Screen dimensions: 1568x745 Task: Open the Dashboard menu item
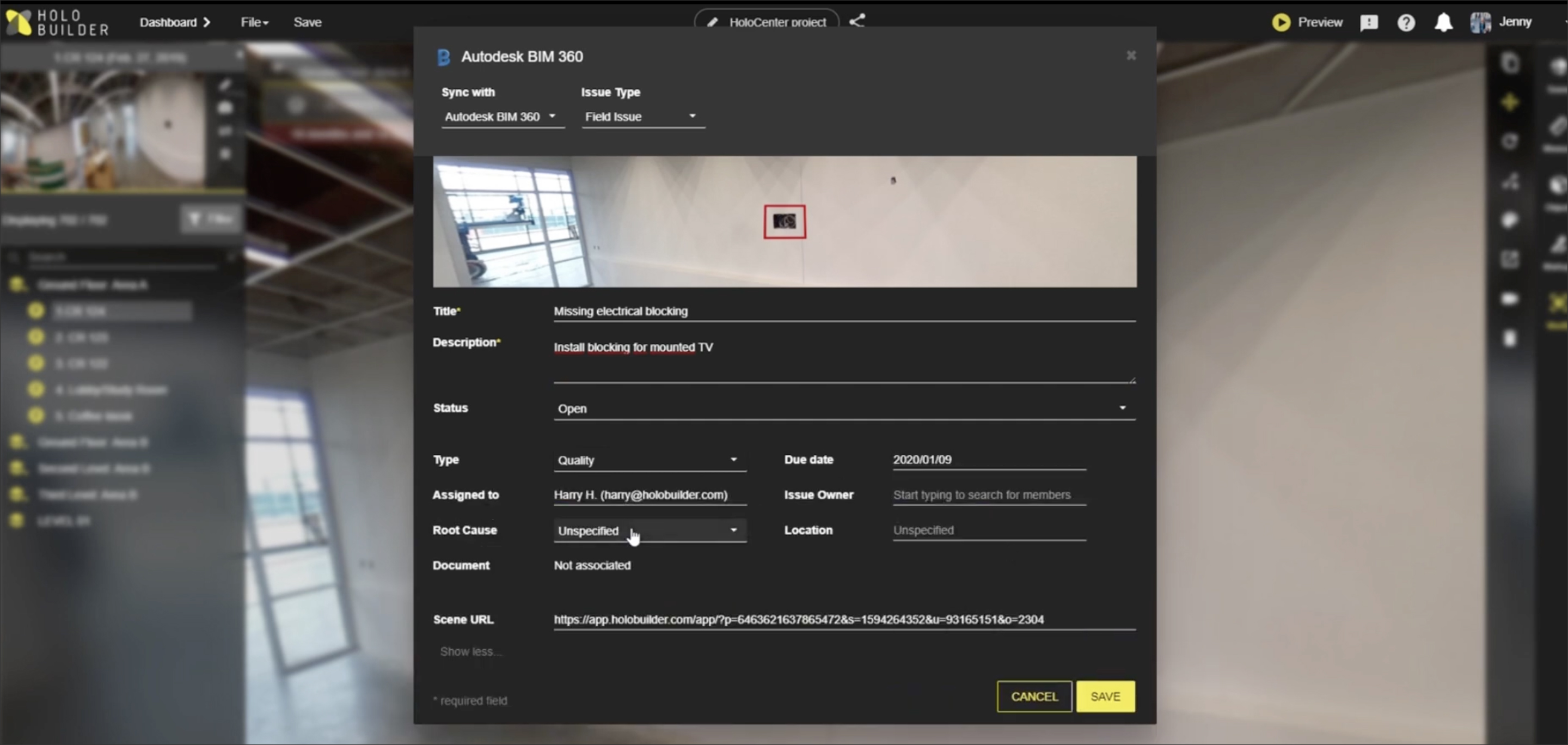(175, 22)
